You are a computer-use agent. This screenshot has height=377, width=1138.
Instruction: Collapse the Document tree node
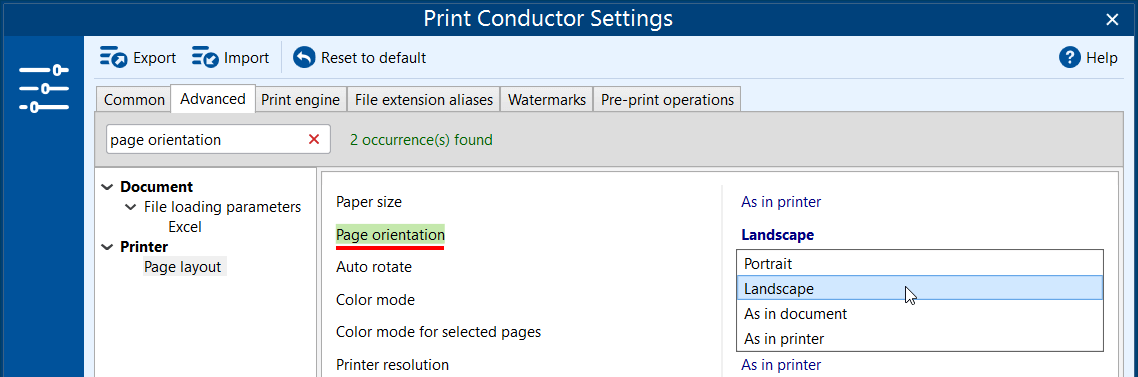107,187
